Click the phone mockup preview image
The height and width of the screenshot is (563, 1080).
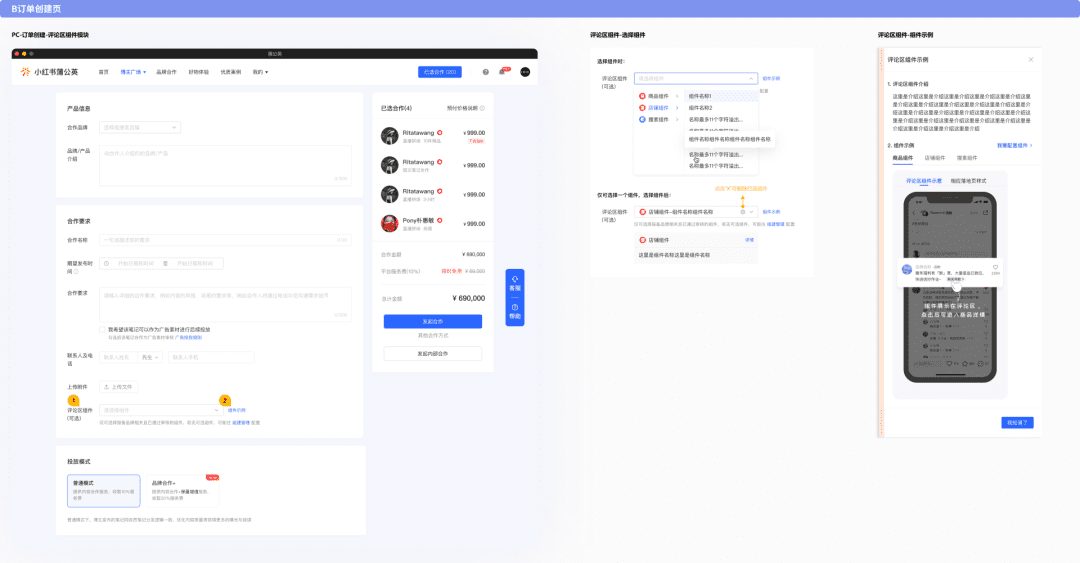[950, 287]
